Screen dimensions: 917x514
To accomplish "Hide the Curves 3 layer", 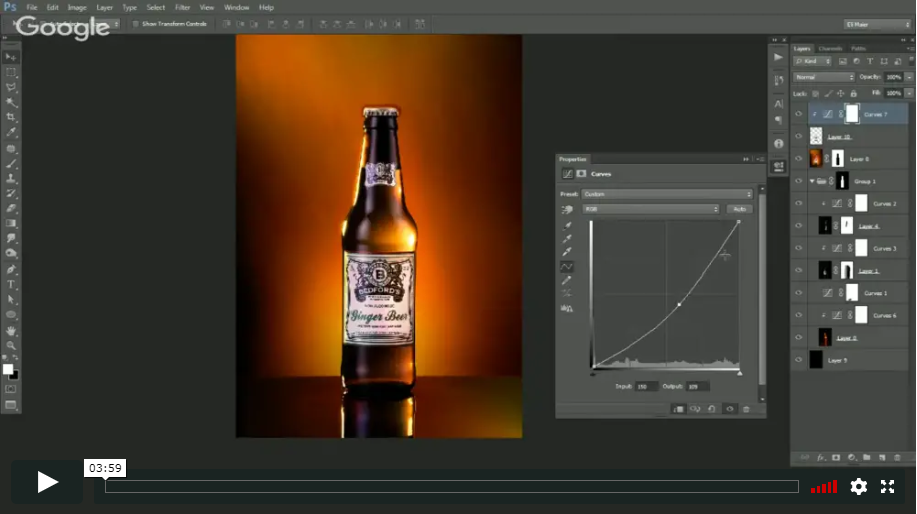I will (x=798, y=248).
